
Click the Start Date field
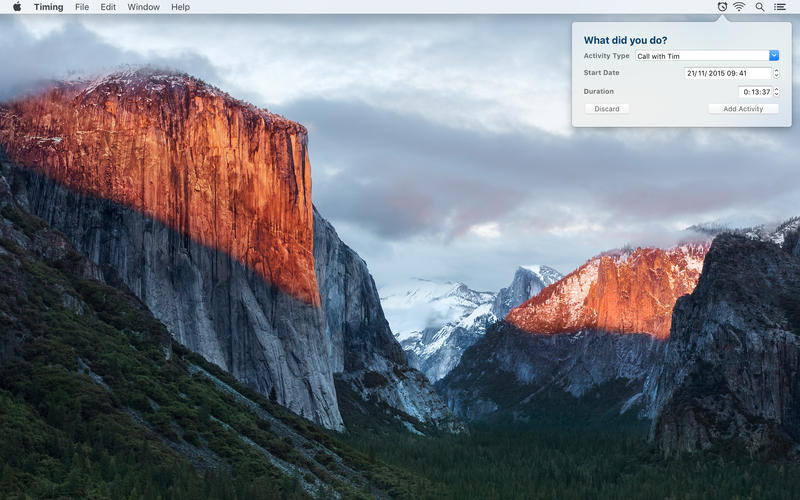(x=728, y=73)
